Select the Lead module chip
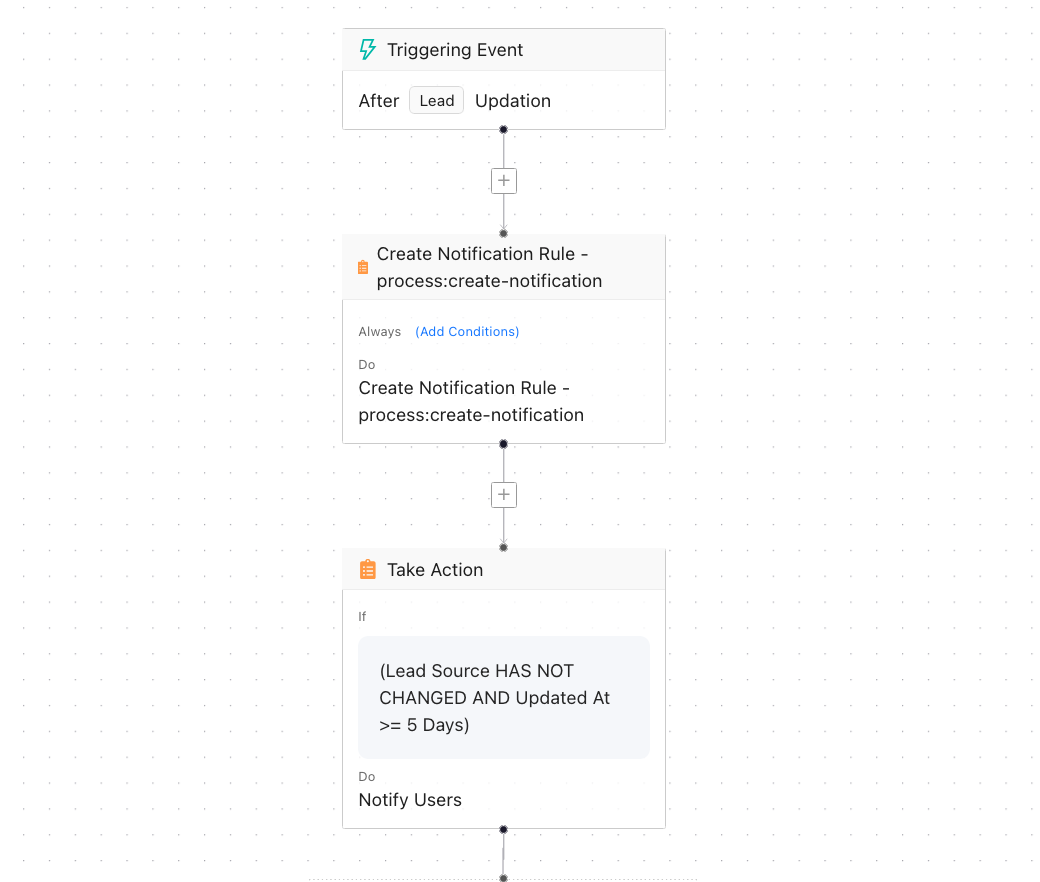The width and height of the screenshot is (1040, 882). tap(436, 100)
